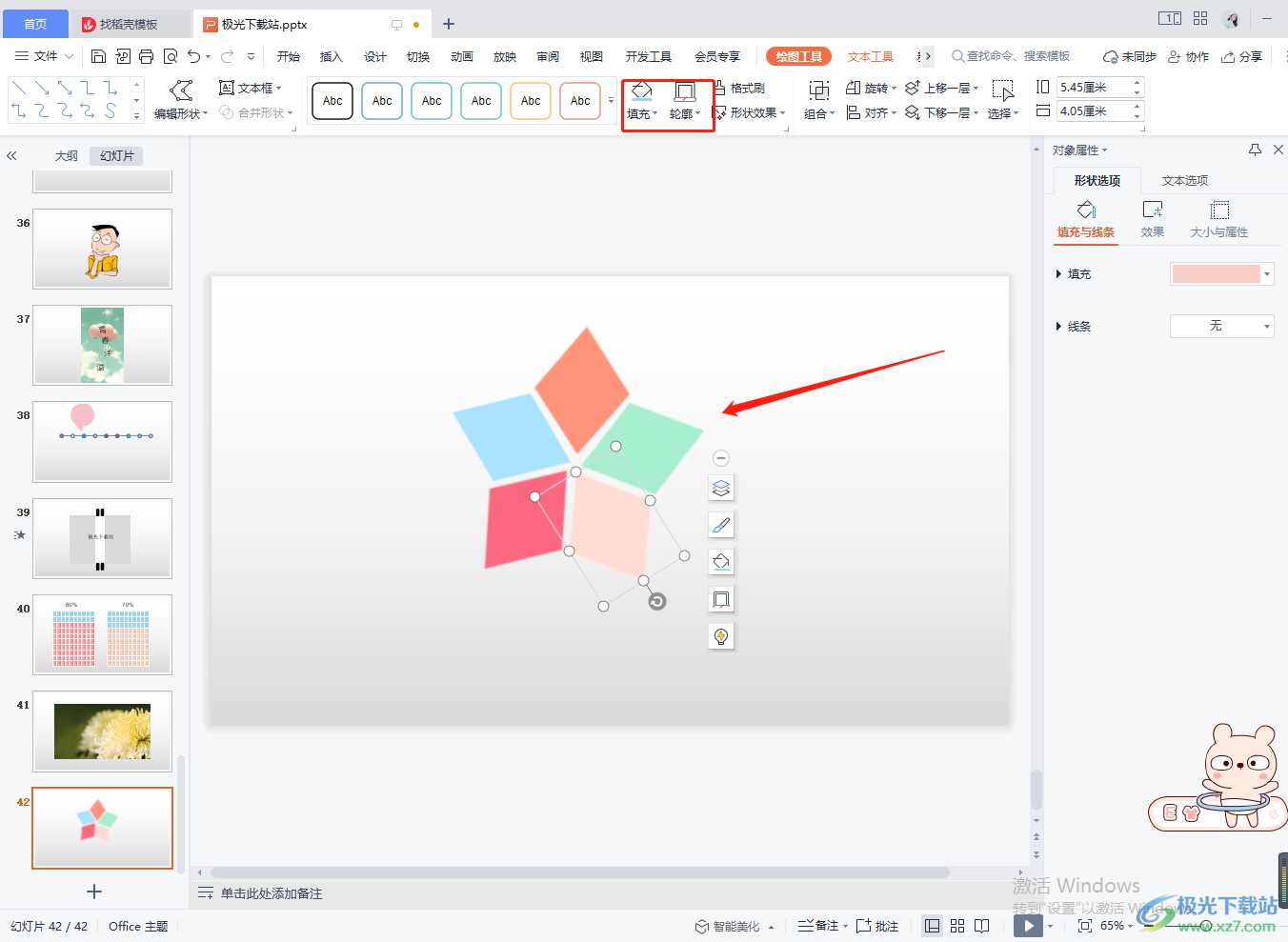Click the floating outline icon

click(721, 599)
